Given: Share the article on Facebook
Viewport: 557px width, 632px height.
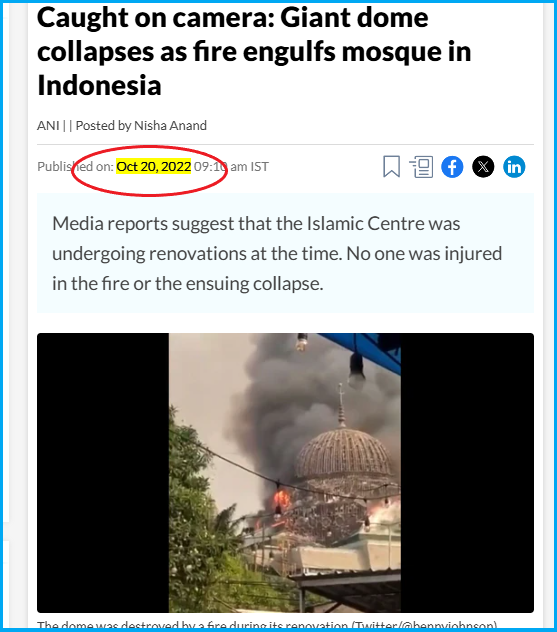Looking at the screenshot, I should point(452,166).
